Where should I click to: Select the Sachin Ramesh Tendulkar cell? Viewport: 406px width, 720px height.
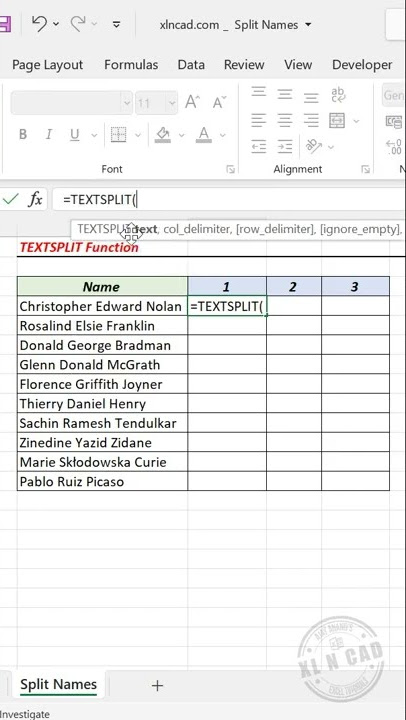click(x=102, y=423)
